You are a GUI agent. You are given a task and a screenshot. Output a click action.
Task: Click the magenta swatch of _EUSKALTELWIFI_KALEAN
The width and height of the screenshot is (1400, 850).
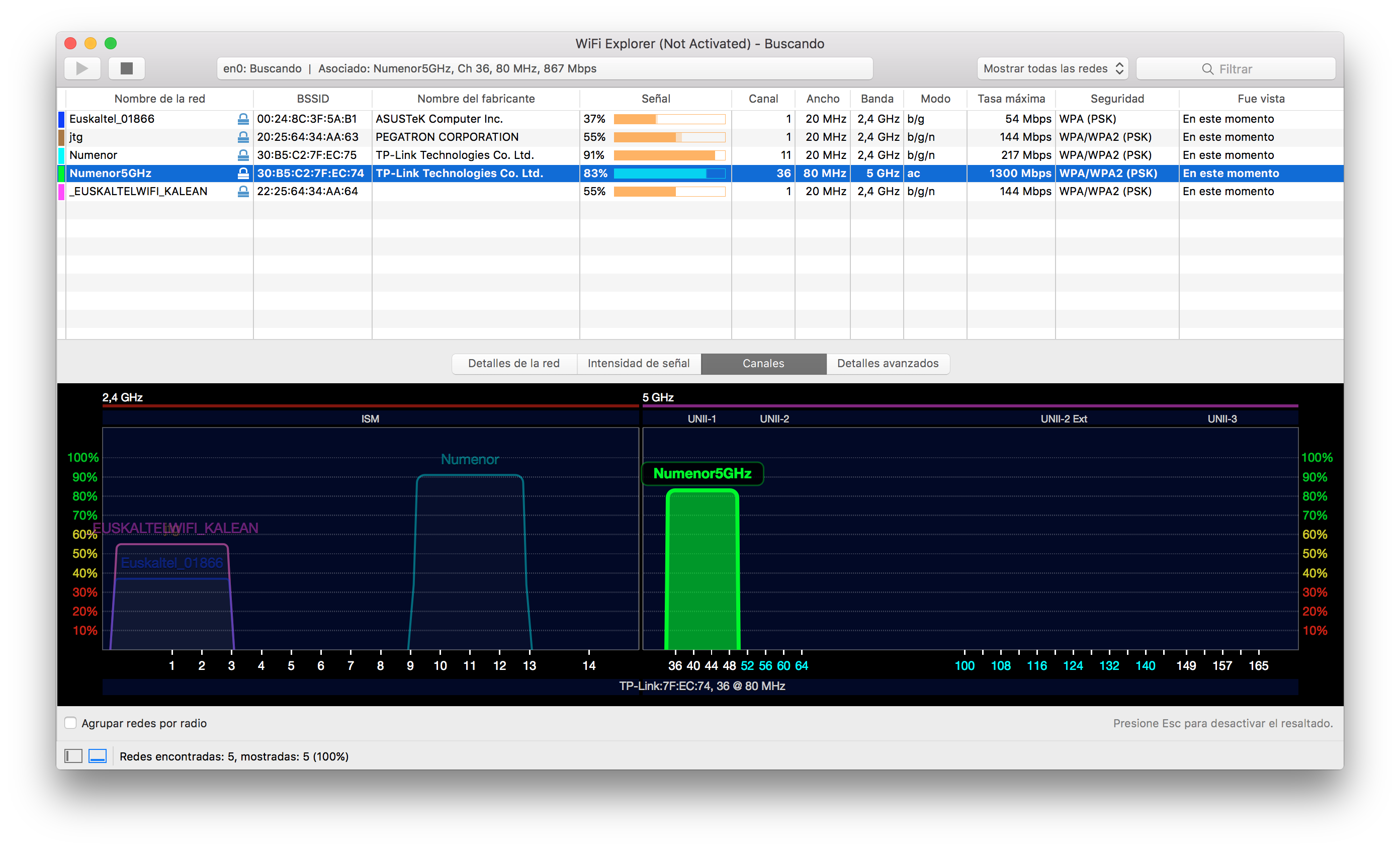pos(61,192)
